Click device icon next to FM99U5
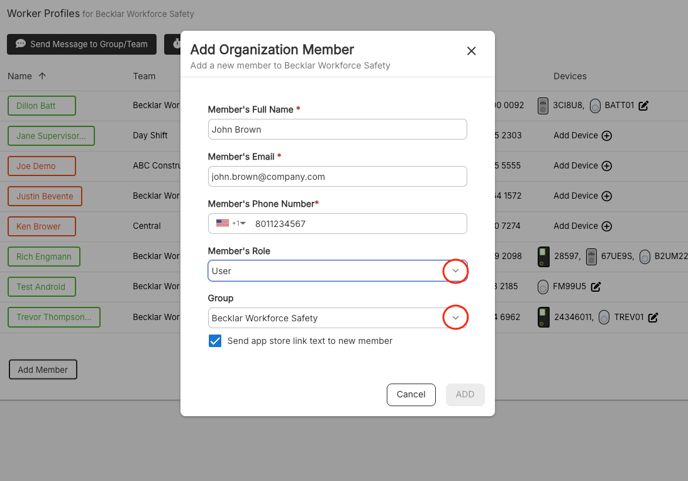The image size is (688, 481). pos(543,287)
